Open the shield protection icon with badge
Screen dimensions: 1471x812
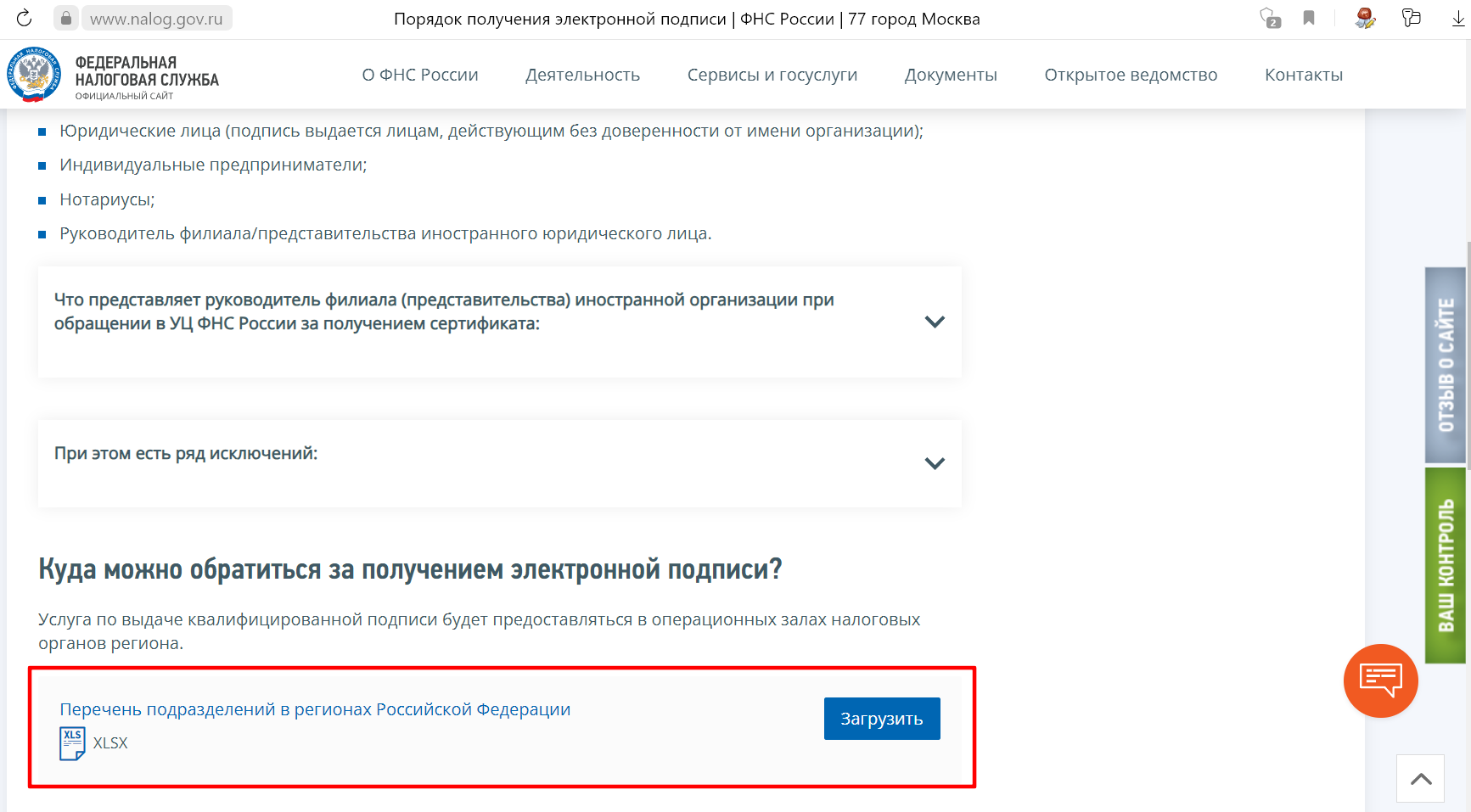coord(1270,18)
